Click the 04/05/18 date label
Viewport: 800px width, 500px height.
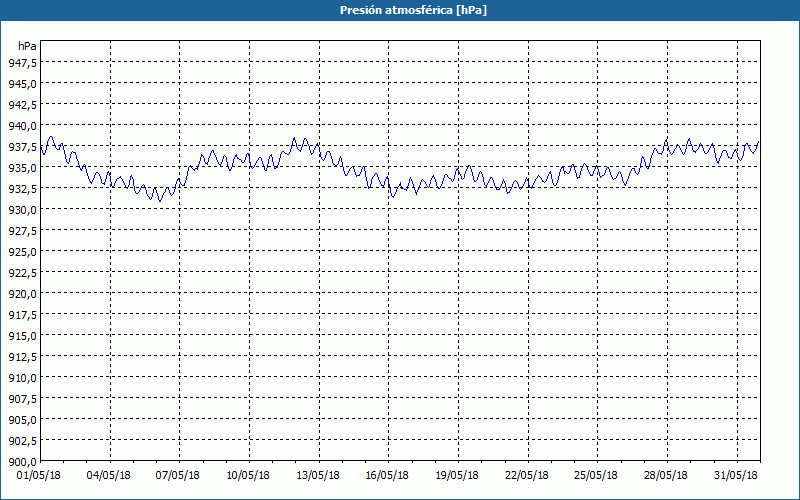pyautogui.click(x=109, y=476)
